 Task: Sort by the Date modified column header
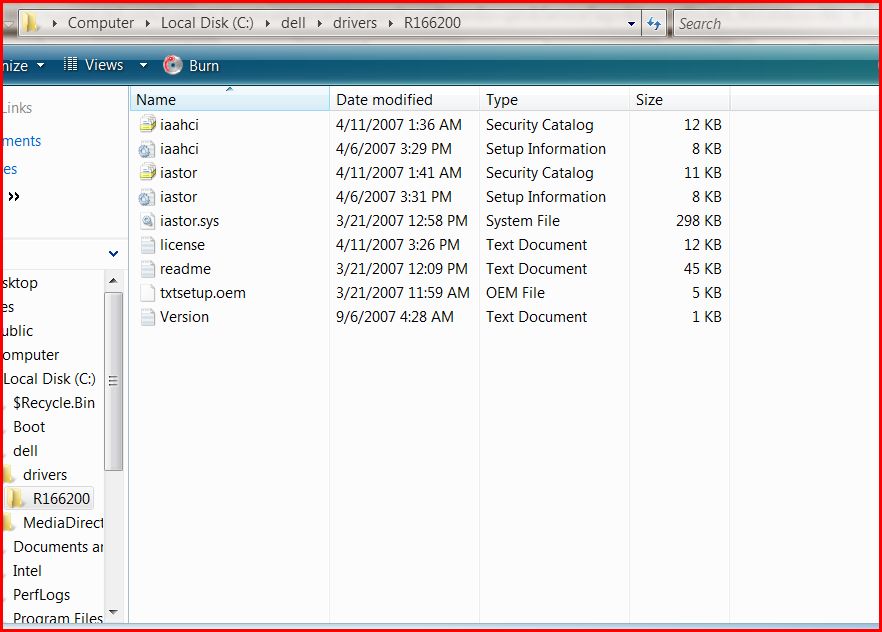tap(404, 100)
